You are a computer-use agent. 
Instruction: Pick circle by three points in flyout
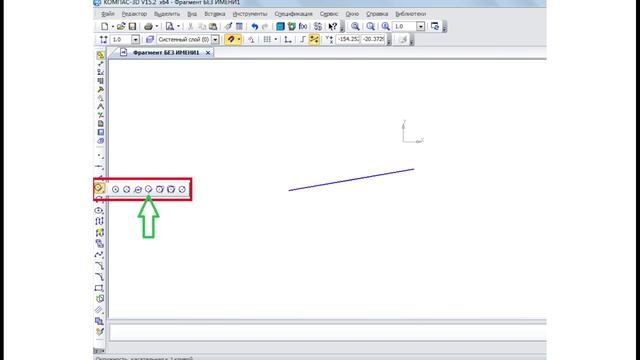(127, 189)
